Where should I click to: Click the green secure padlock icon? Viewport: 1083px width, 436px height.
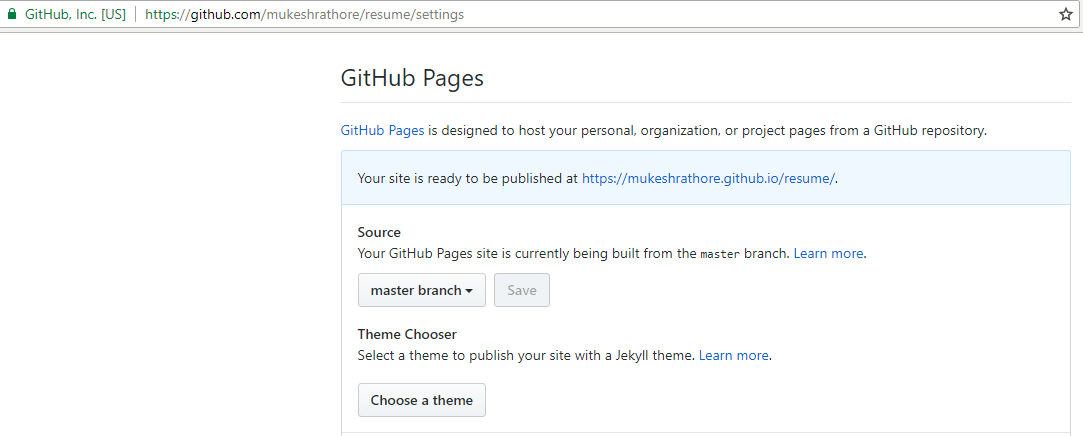pos(12,15)
